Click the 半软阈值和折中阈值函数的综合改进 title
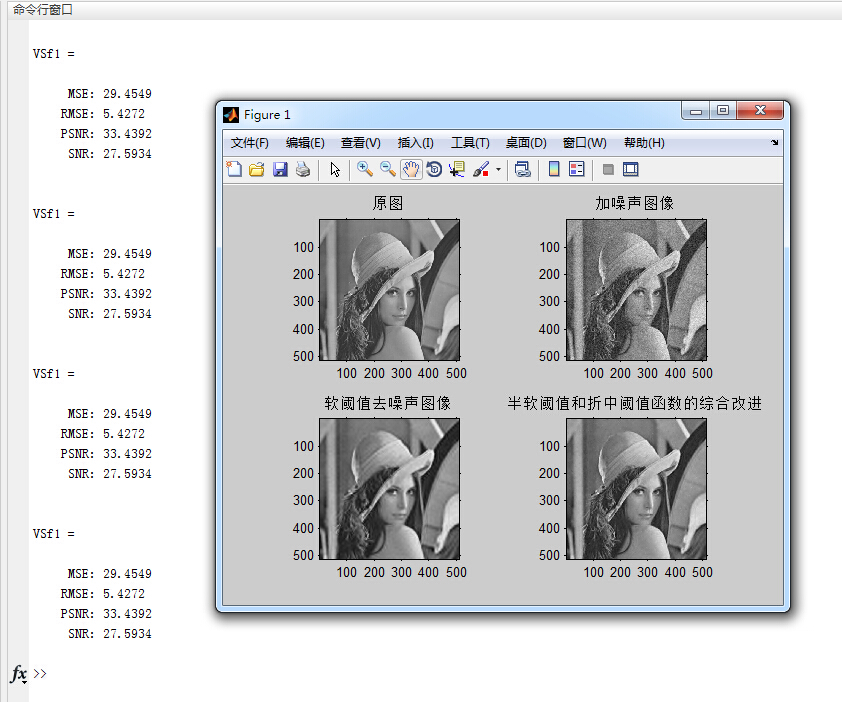842x702 pixels. tap(634, 403)
